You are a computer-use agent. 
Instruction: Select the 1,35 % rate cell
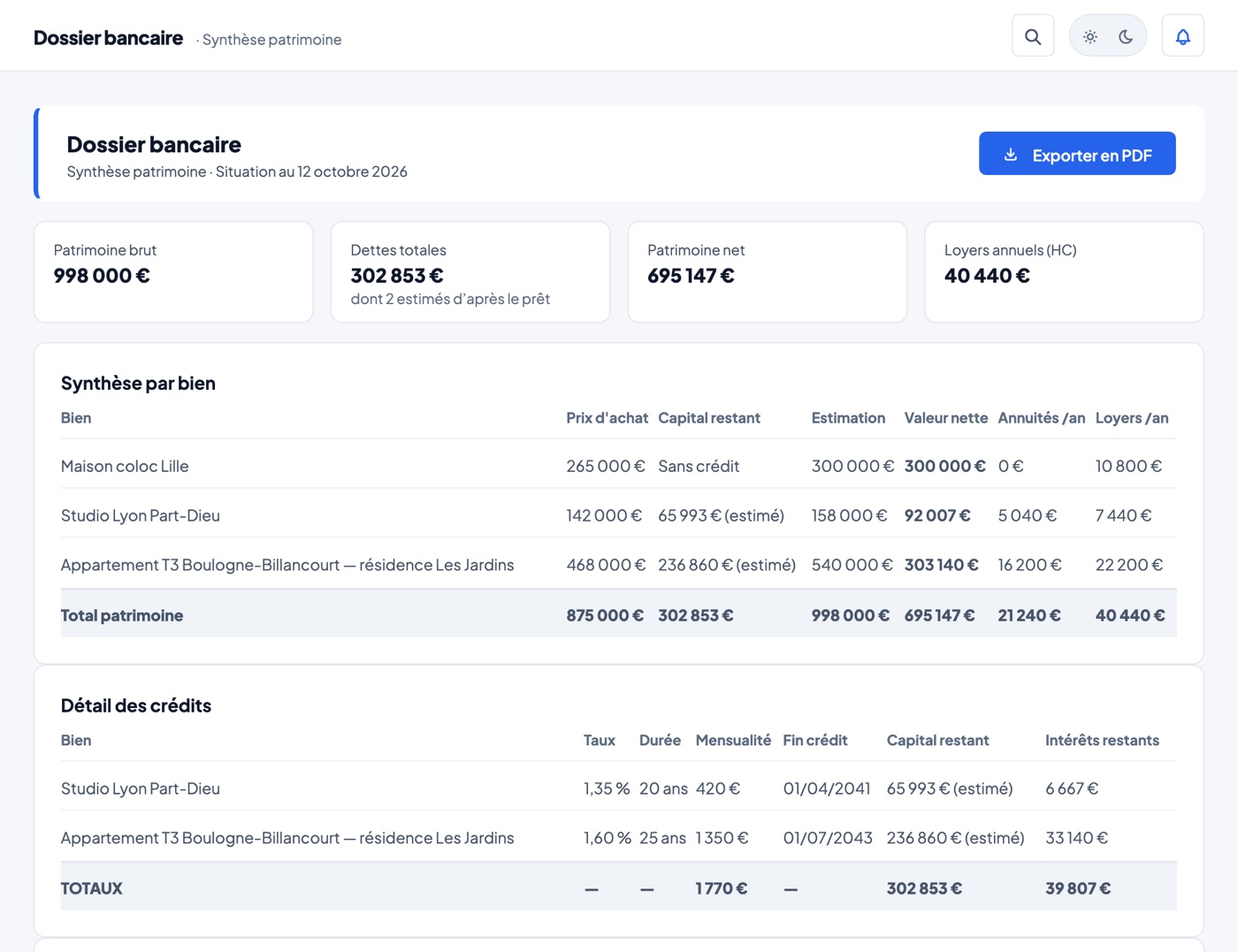[x=607, y=788]
